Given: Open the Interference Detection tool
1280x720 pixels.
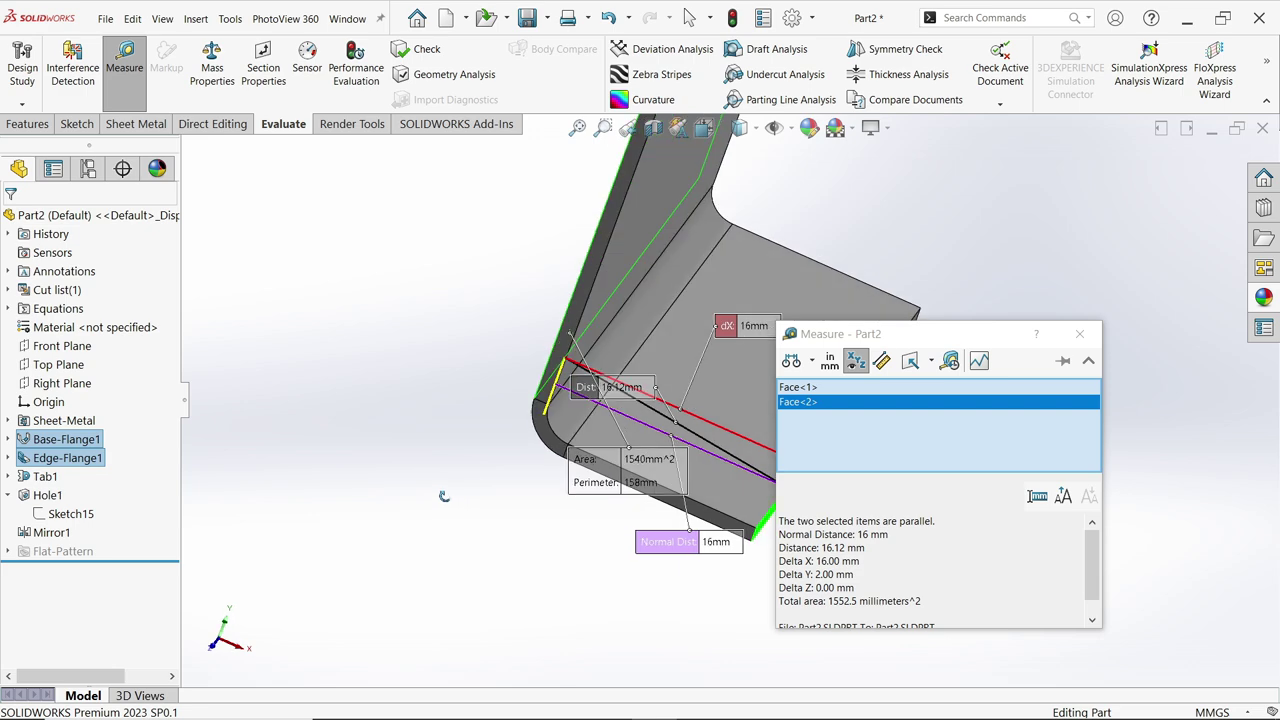Looking at the screenshot, I should pyautogui.click(x=72, y=62).
